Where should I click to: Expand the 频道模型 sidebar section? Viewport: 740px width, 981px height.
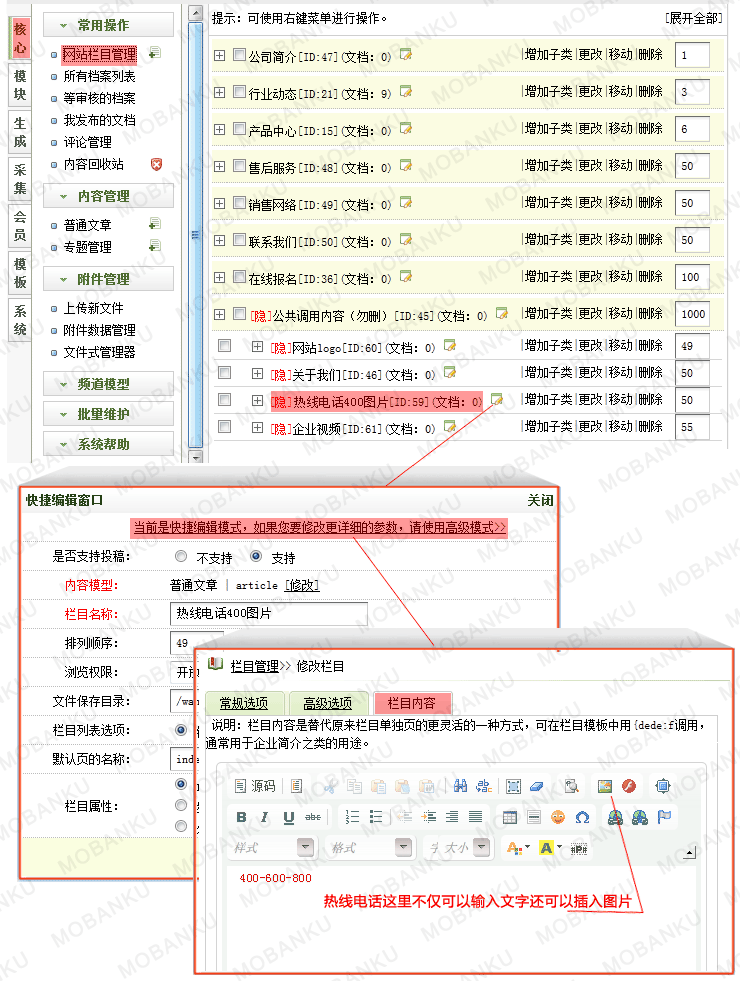coord(108,384)
